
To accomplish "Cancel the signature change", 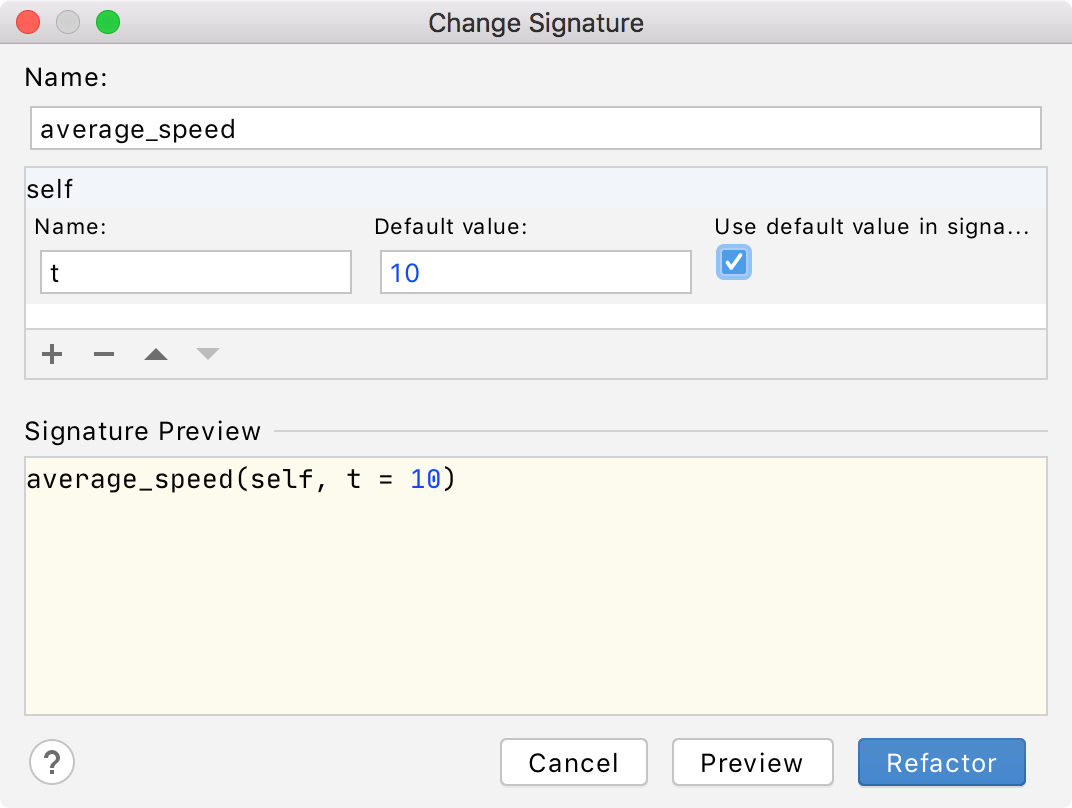I will coord(573,762).
